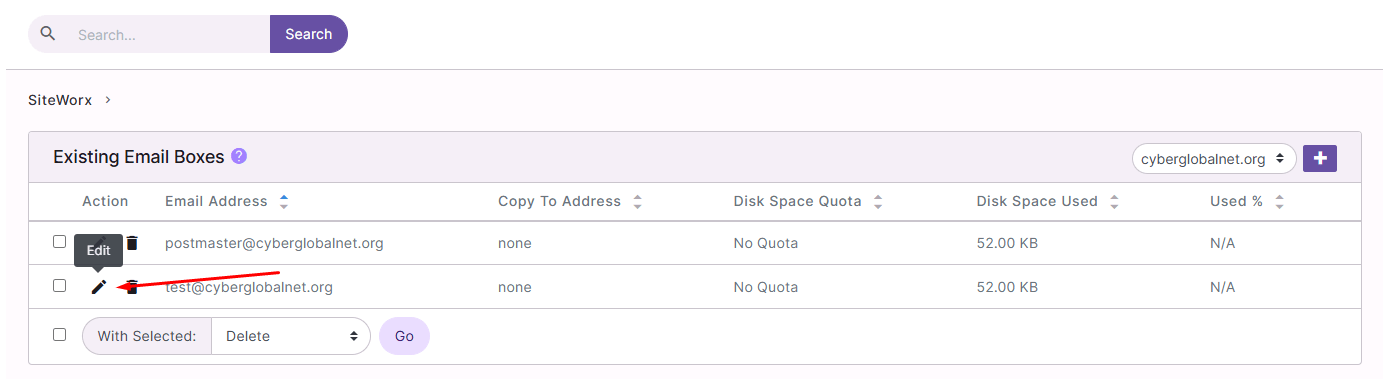Viewport: 1383px width, 379px height.
Task: Toggle the select-all checkbox beside With Selected
Action: (x=60, y=334)
